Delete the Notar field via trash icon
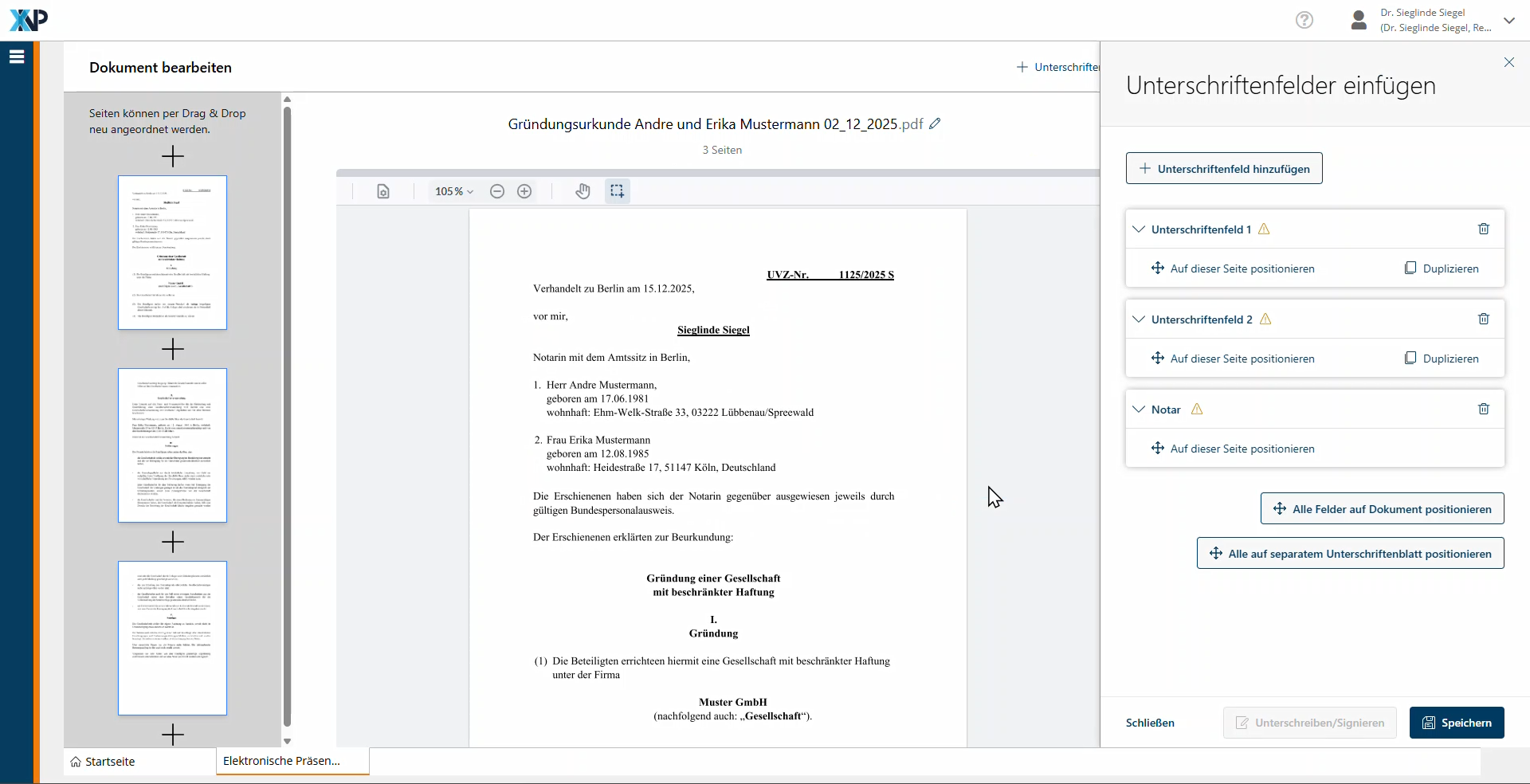This screenshot has height=784, width=1530. tap(1483, 410)
